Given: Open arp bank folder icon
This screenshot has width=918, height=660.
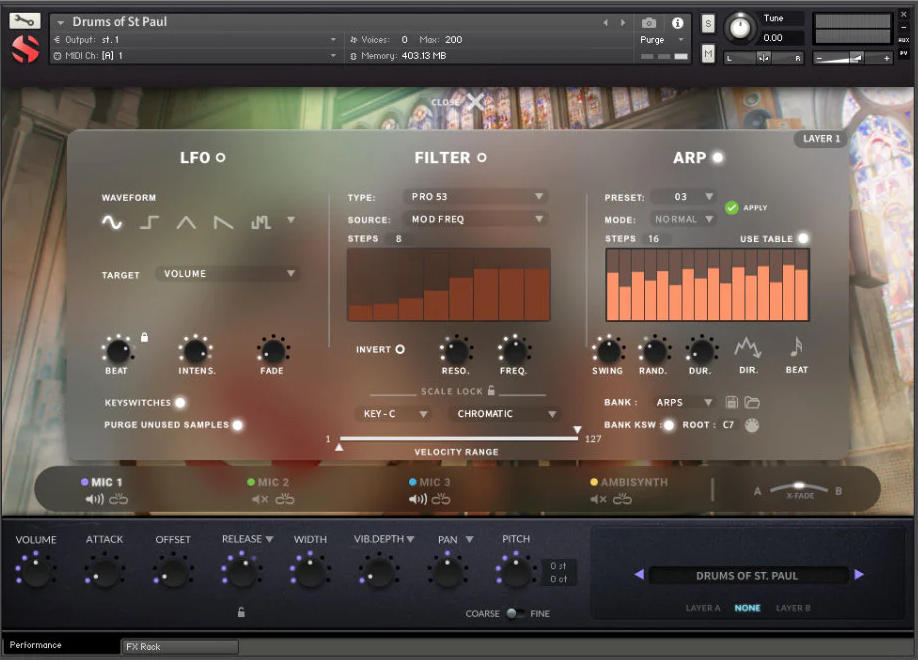Looking at the screenshot, I should pyautogui.click(x=752, y=402).
